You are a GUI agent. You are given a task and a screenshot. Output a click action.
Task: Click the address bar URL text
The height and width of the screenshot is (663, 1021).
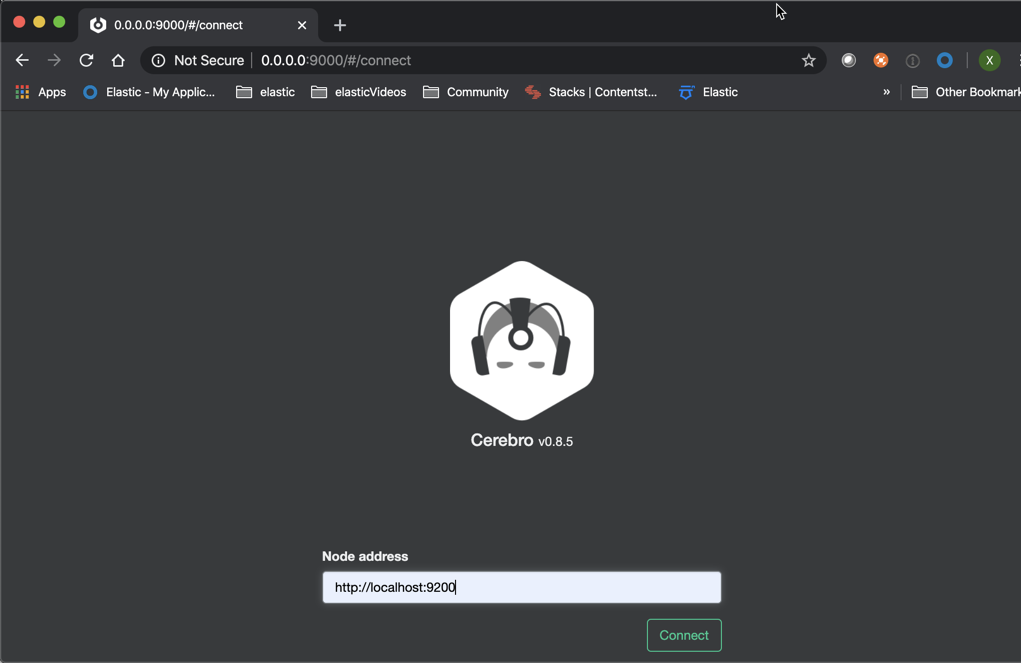[336, 61]
